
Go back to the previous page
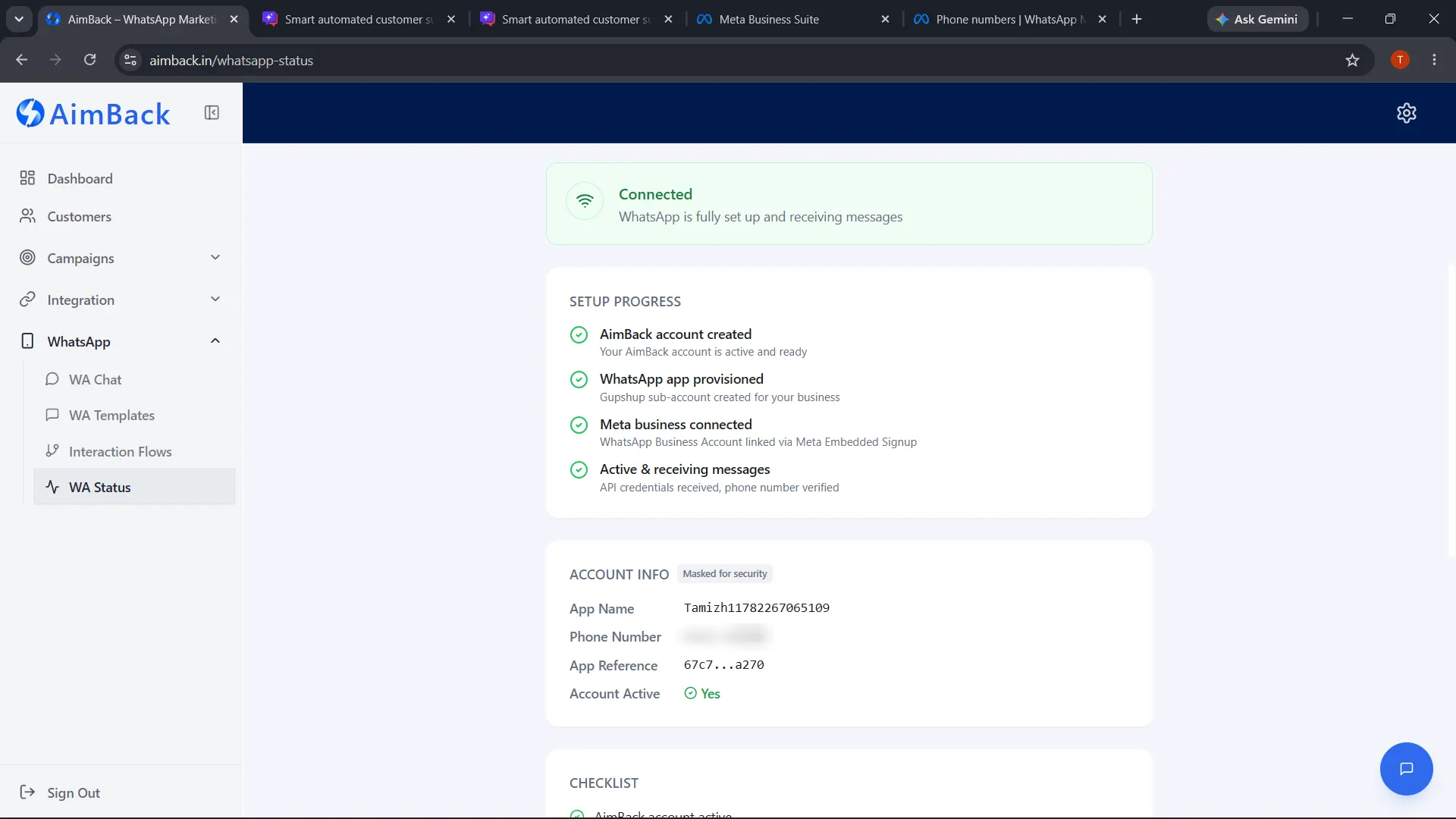pyautogui.click(x=21, y=60)
